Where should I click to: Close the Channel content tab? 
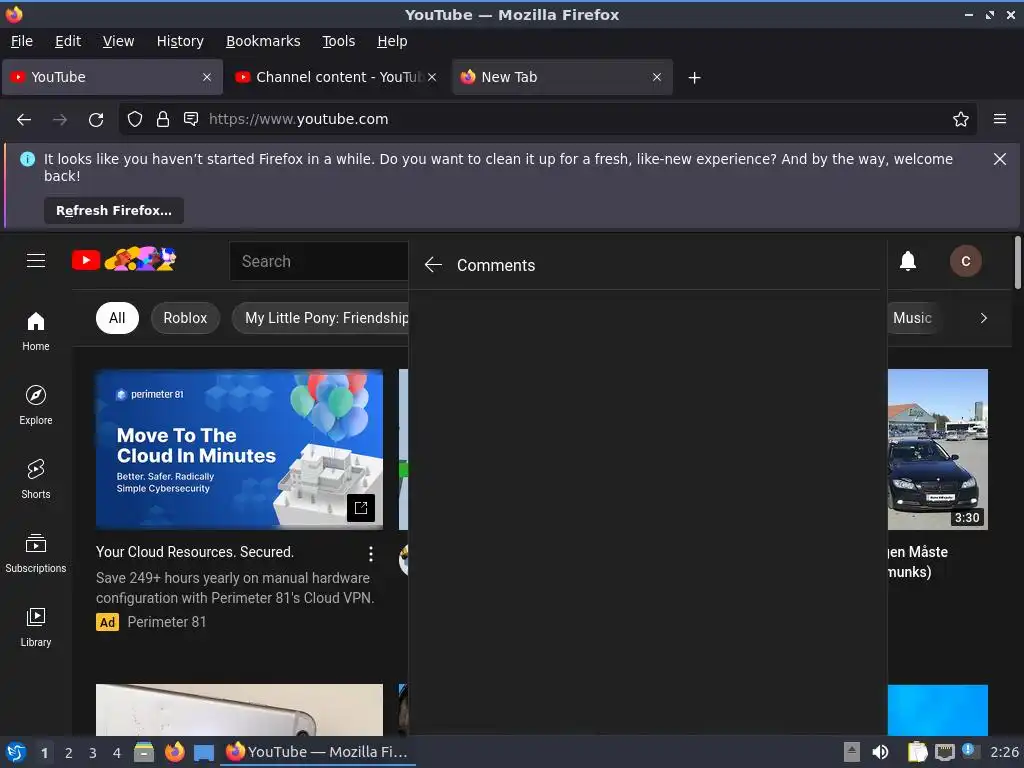432,77
